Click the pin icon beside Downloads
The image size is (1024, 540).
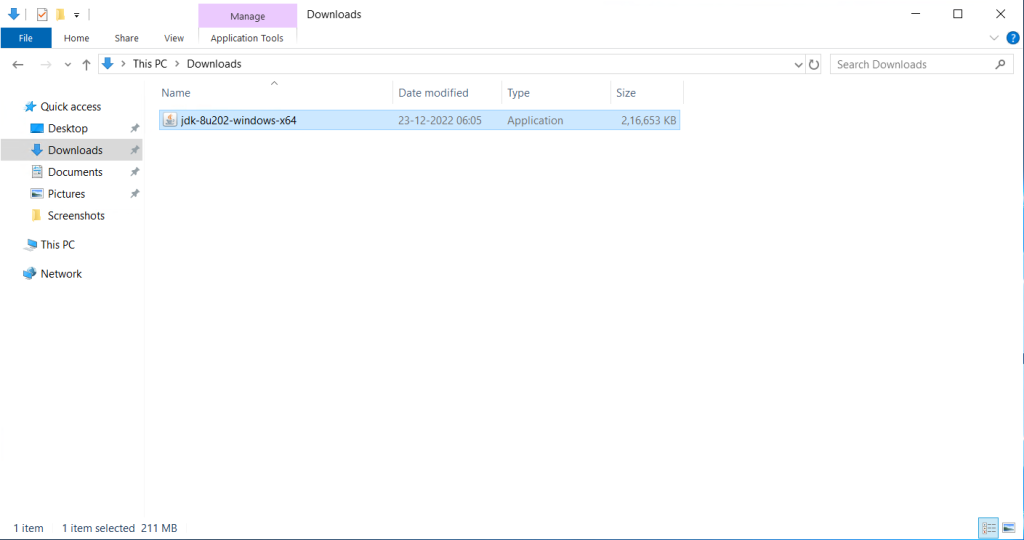click(135, 150)
